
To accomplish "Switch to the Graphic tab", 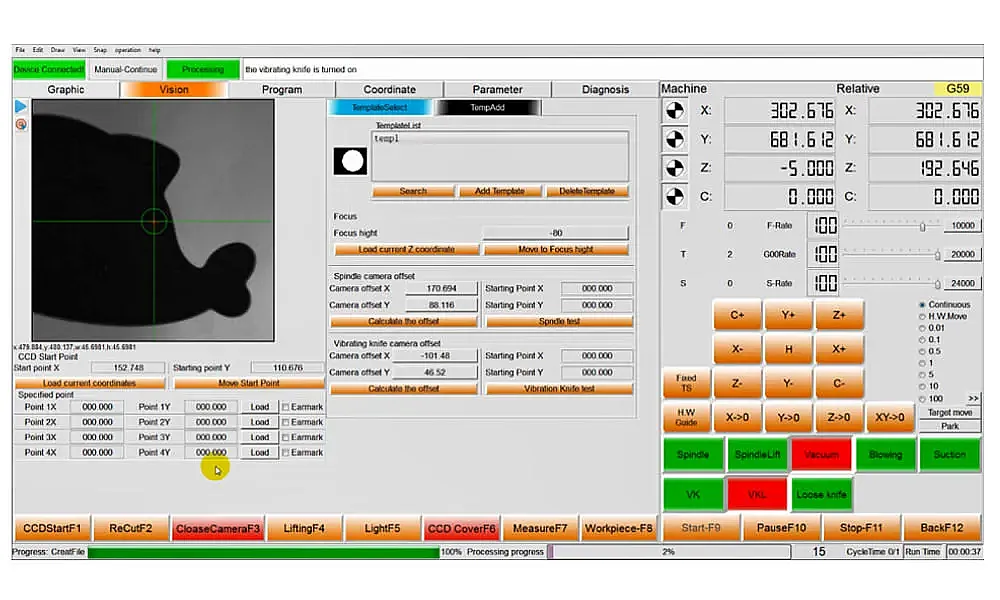I will click(x=66, y=90).
